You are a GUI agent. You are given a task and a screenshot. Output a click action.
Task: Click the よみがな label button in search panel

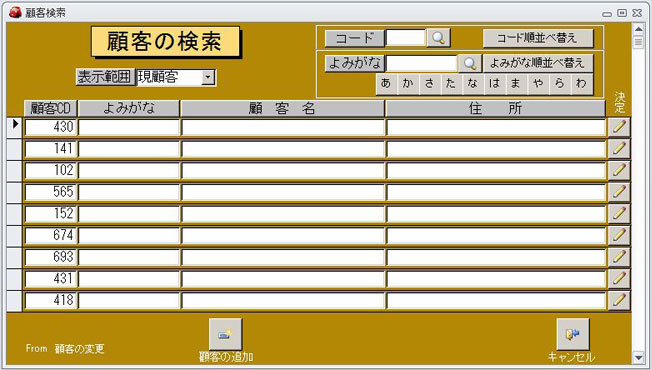coord(354,64)
